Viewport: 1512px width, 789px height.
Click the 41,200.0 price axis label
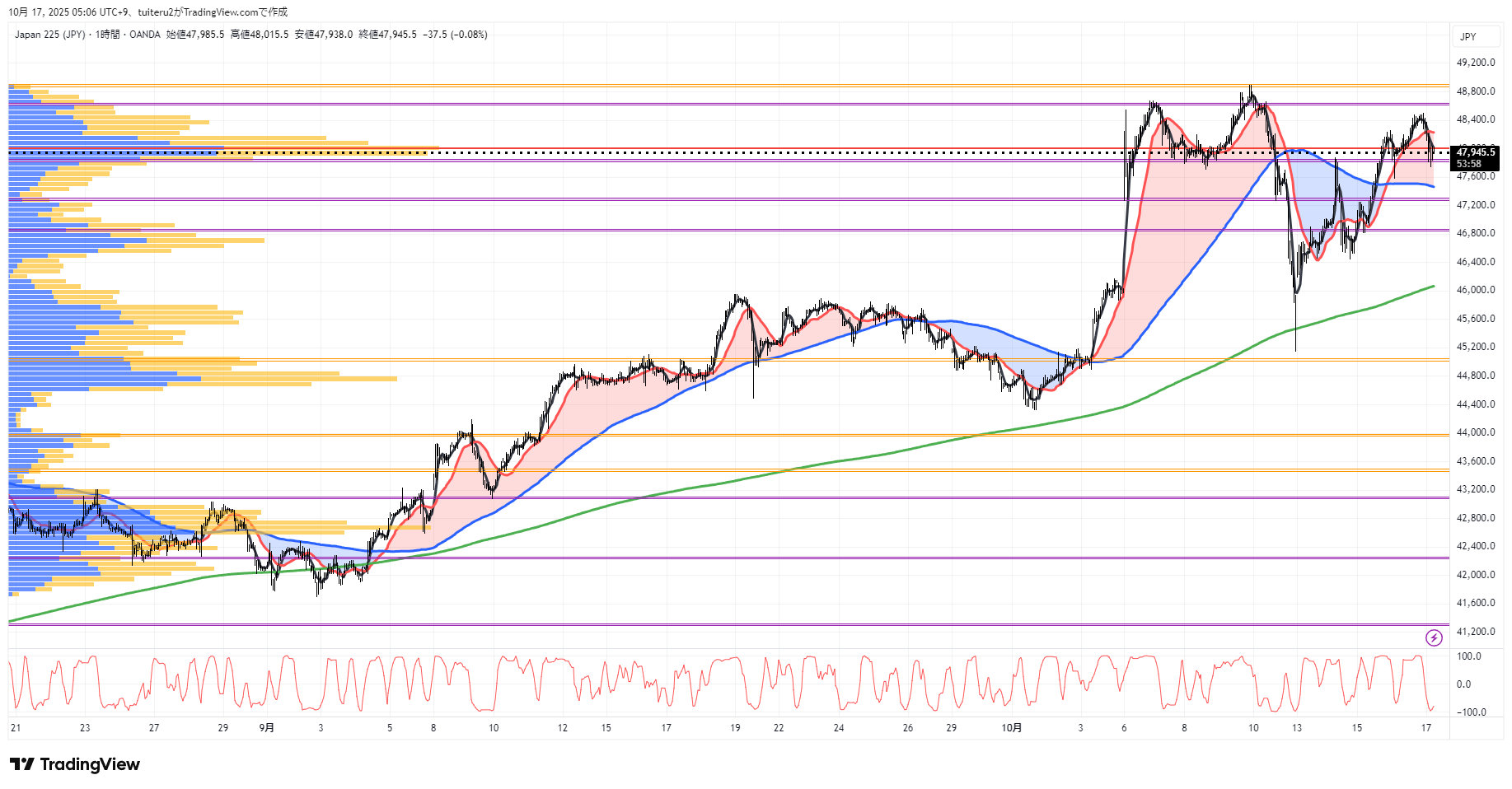click(x=1475, y=632)
